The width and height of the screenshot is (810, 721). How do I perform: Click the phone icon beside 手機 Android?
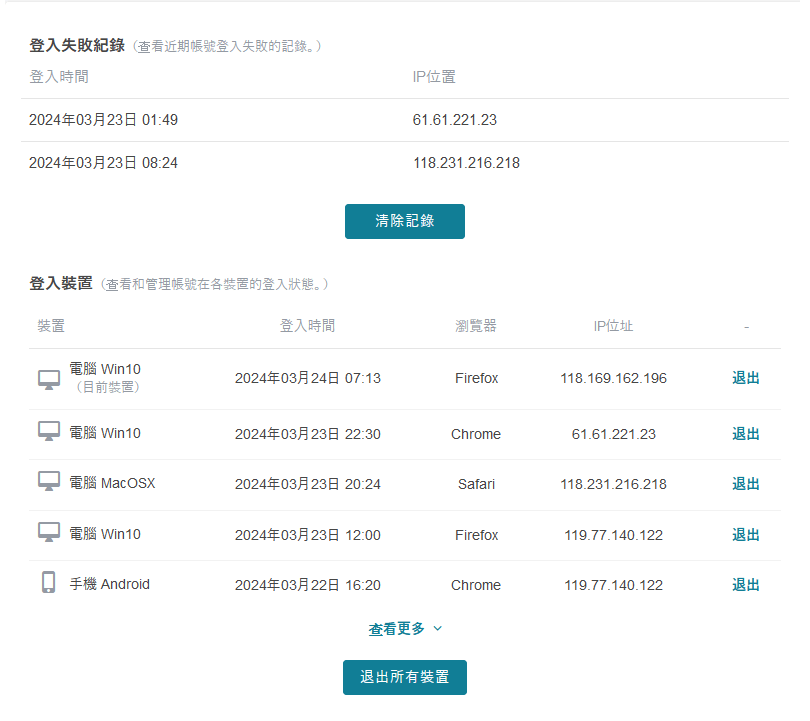click(48, 583)
